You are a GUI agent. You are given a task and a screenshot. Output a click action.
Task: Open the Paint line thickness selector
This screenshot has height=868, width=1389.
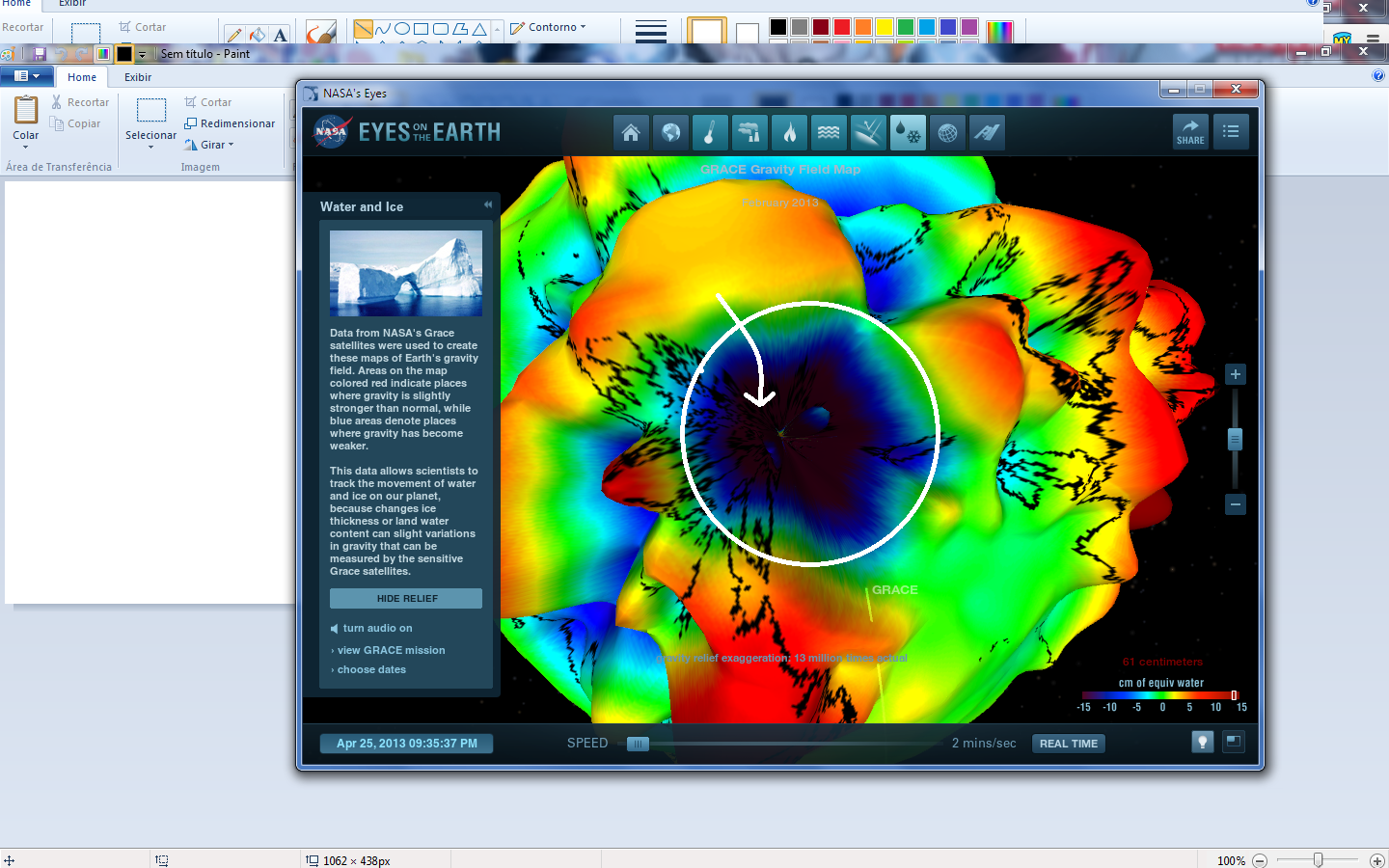coord(651,32)
